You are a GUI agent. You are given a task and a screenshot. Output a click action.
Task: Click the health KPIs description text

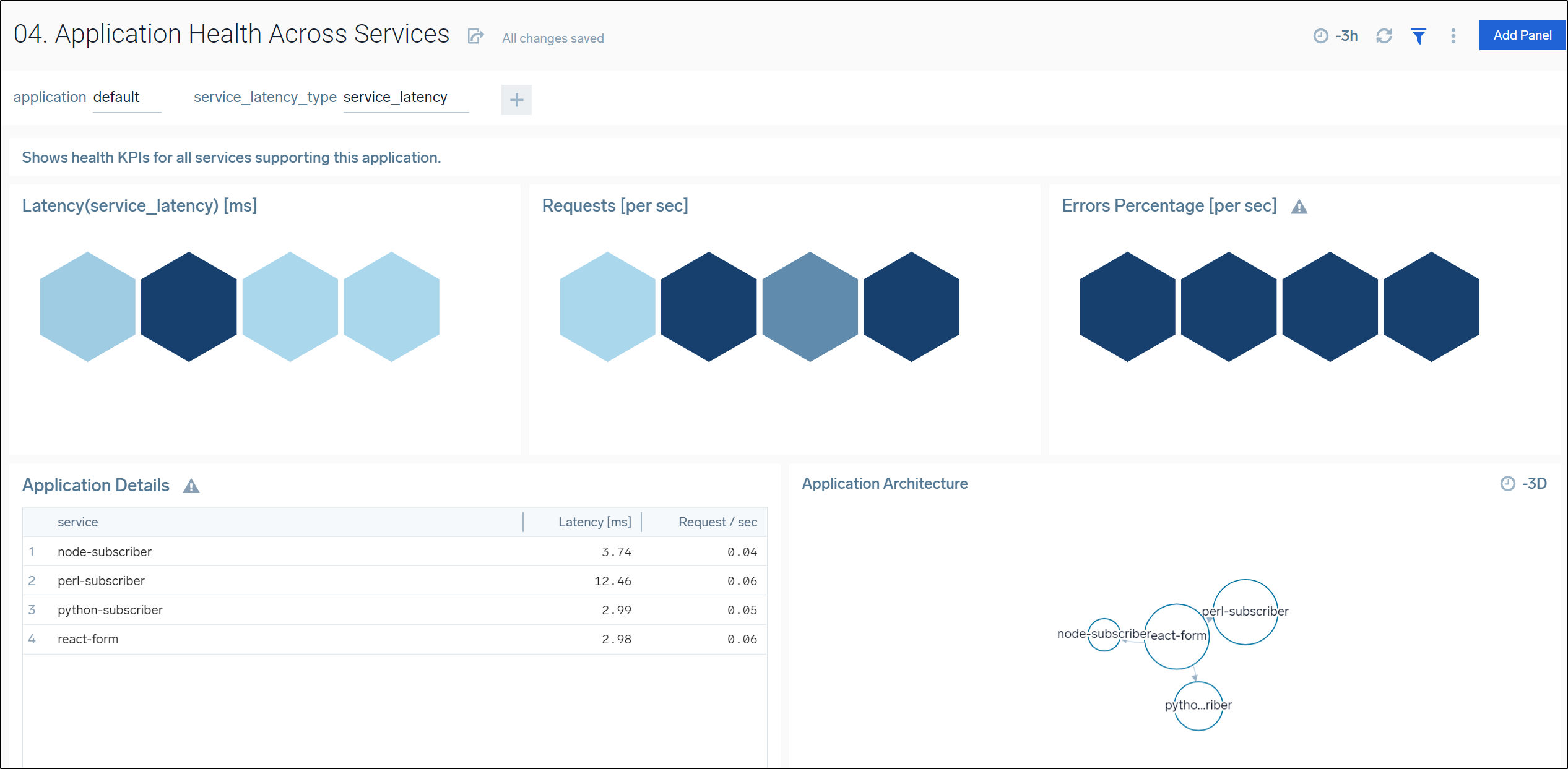coord(232,158)
